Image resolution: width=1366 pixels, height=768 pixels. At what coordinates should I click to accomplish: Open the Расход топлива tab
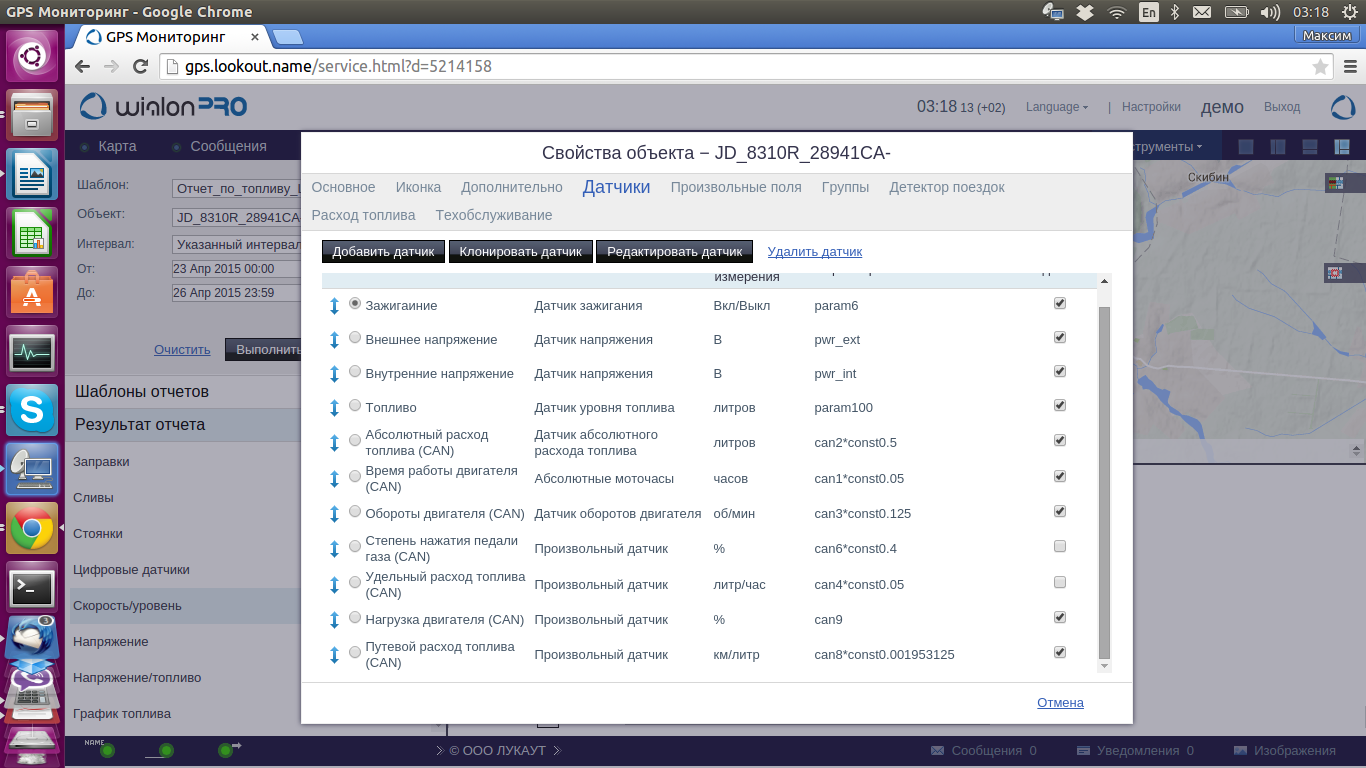(363, 215)
